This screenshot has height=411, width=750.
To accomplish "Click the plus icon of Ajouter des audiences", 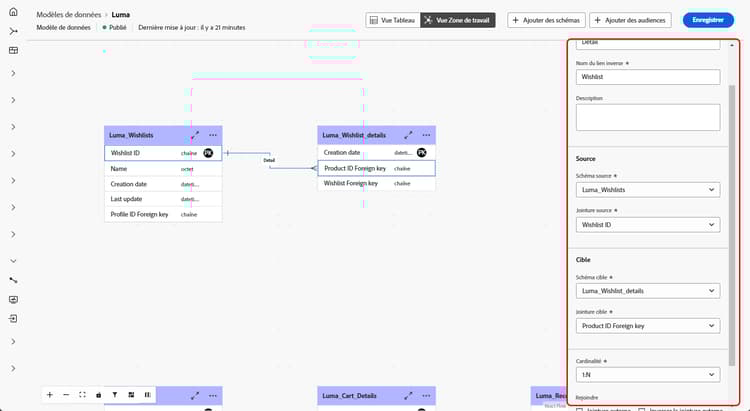I will click(597, 20).
